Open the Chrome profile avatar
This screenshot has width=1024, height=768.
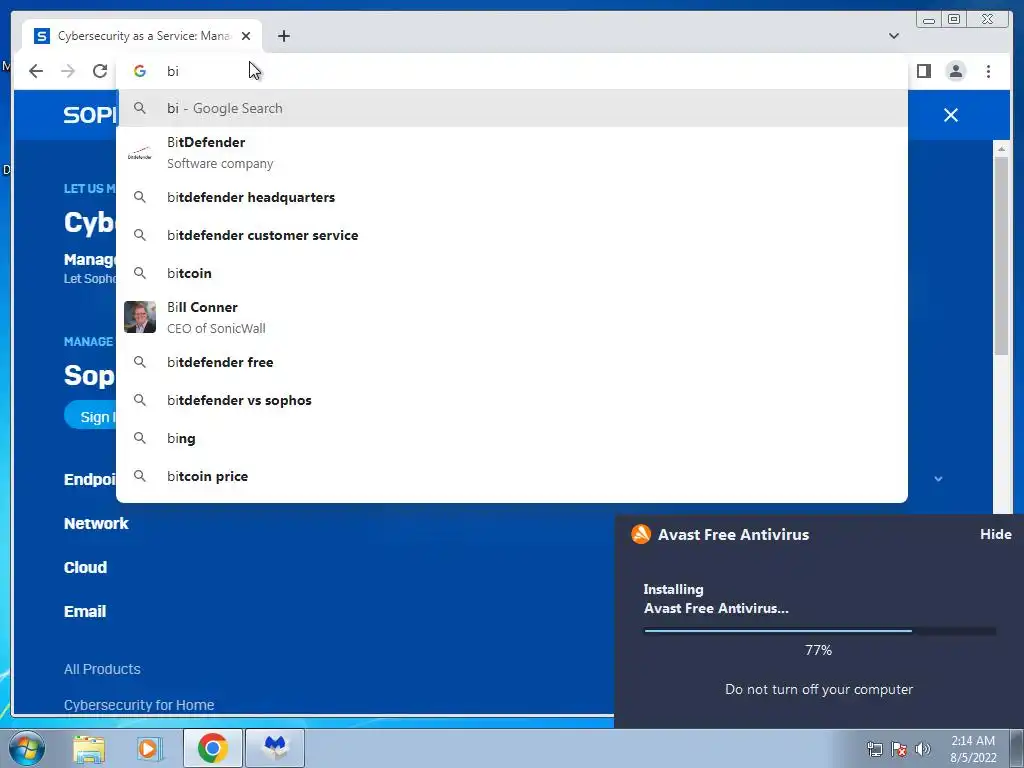click(956, 71)
